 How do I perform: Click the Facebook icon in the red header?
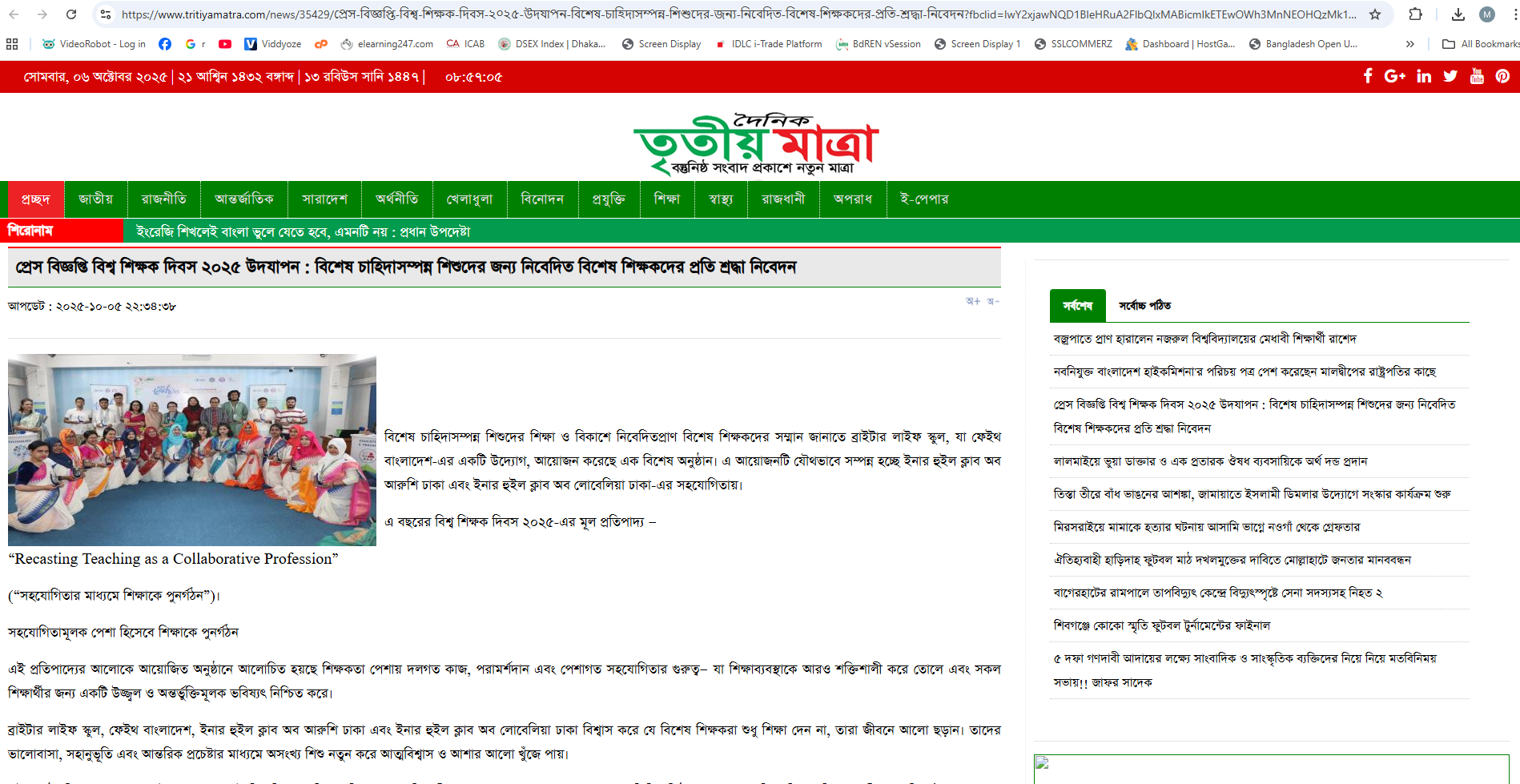[x=1368, y=76]
